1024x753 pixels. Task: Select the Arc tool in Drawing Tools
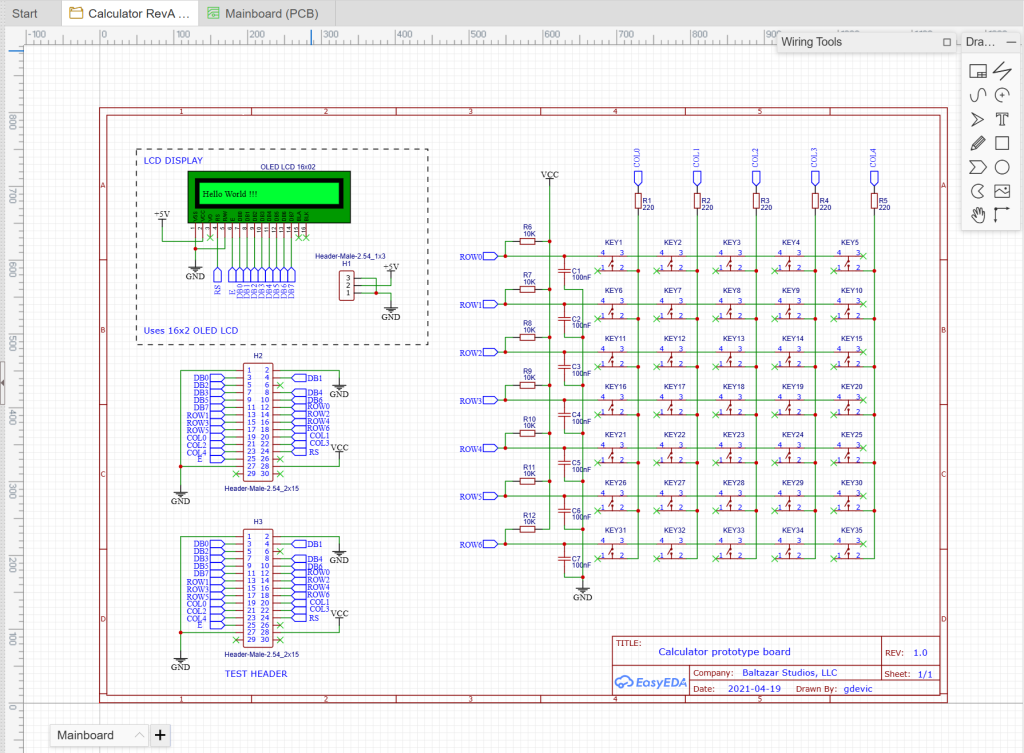coord(1002,95)
